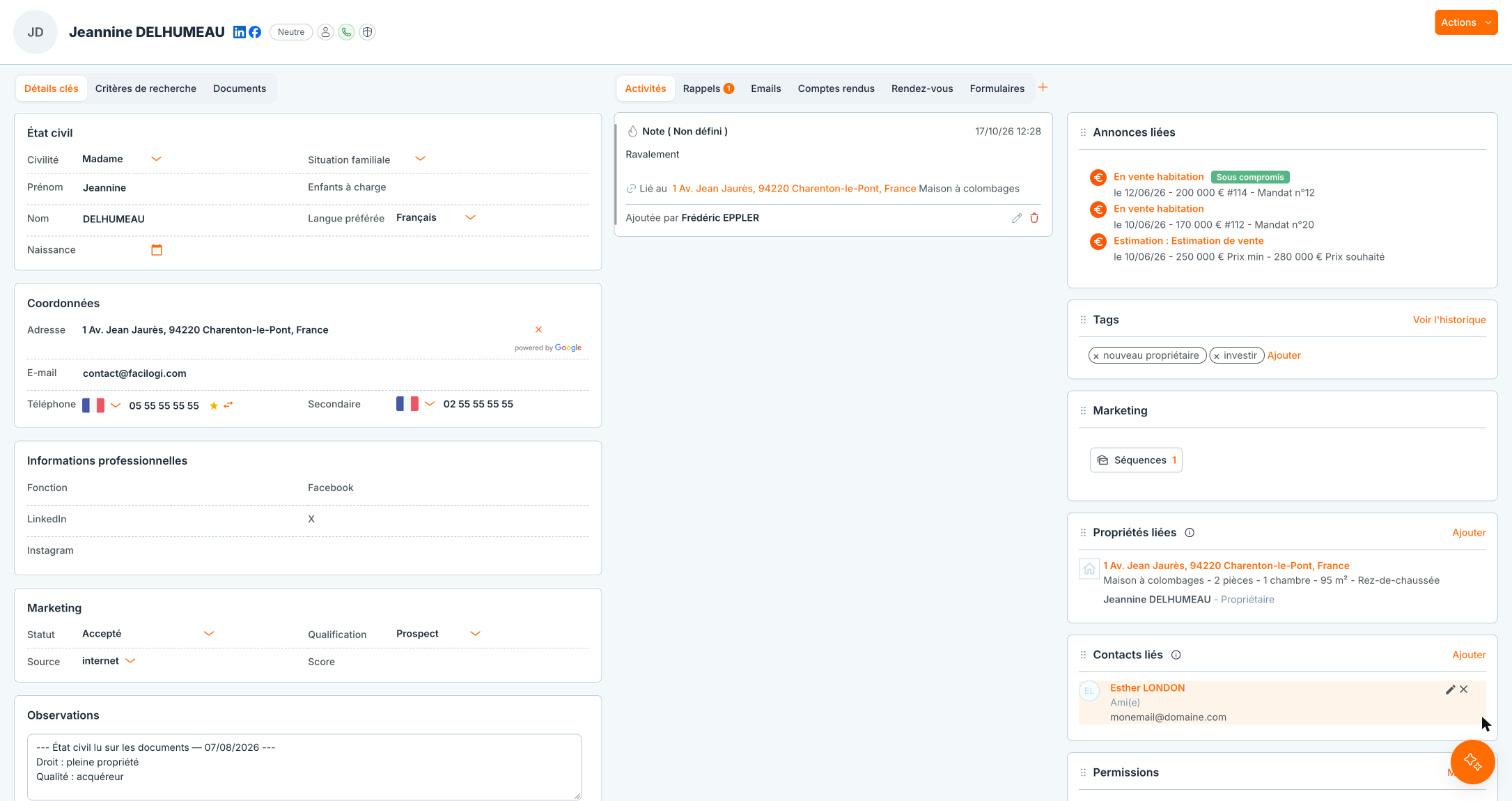Screen dimensions: 1512x801
Task: Clear the address with the X icon
Action: tap(538, 329)
